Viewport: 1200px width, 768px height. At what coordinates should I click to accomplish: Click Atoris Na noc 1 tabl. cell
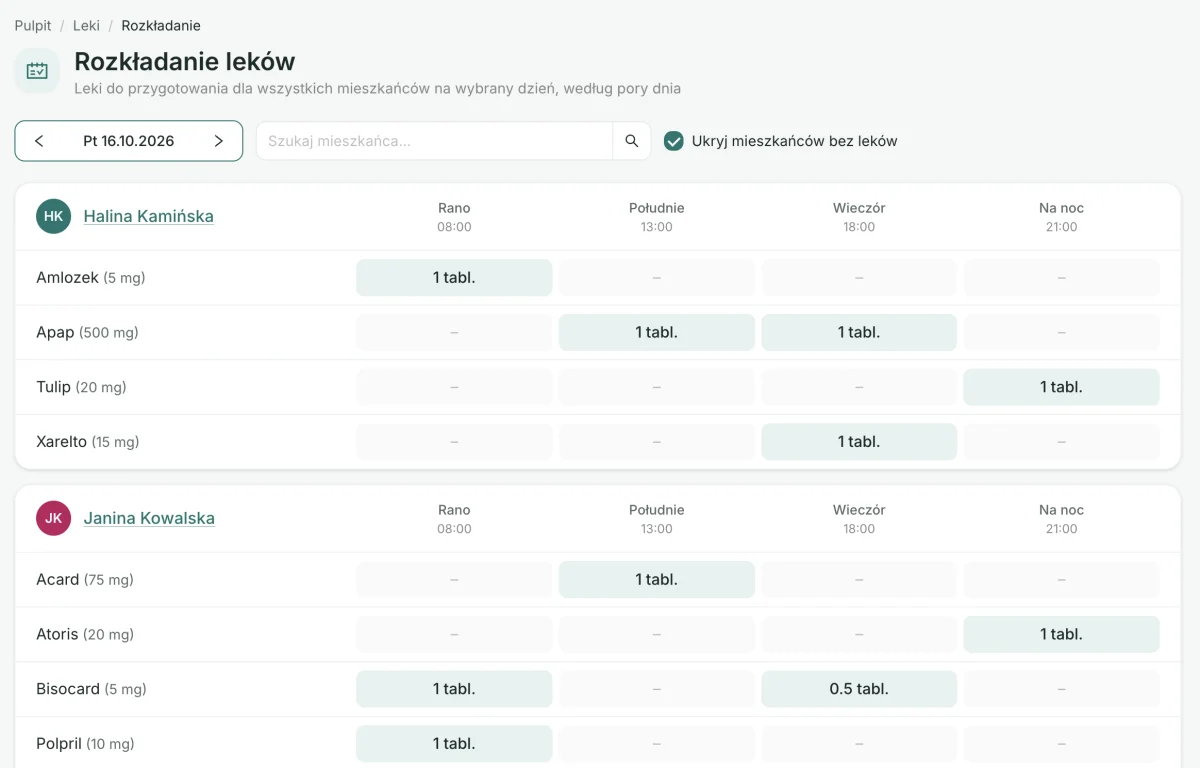1062,634
